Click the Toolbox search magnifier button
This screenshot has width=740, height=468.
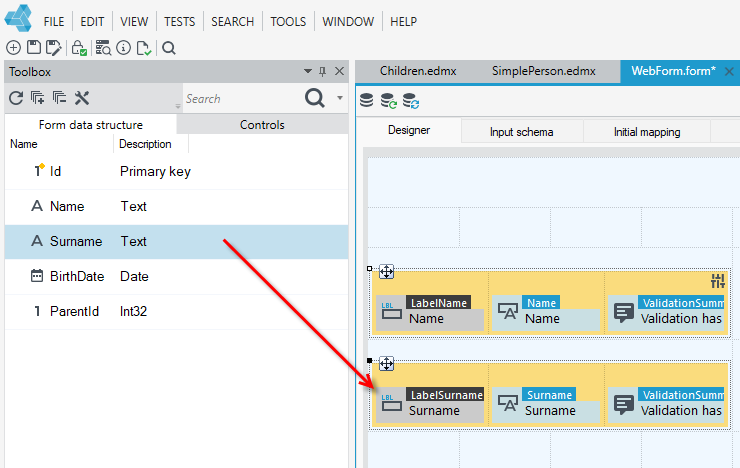coord(314,98)
